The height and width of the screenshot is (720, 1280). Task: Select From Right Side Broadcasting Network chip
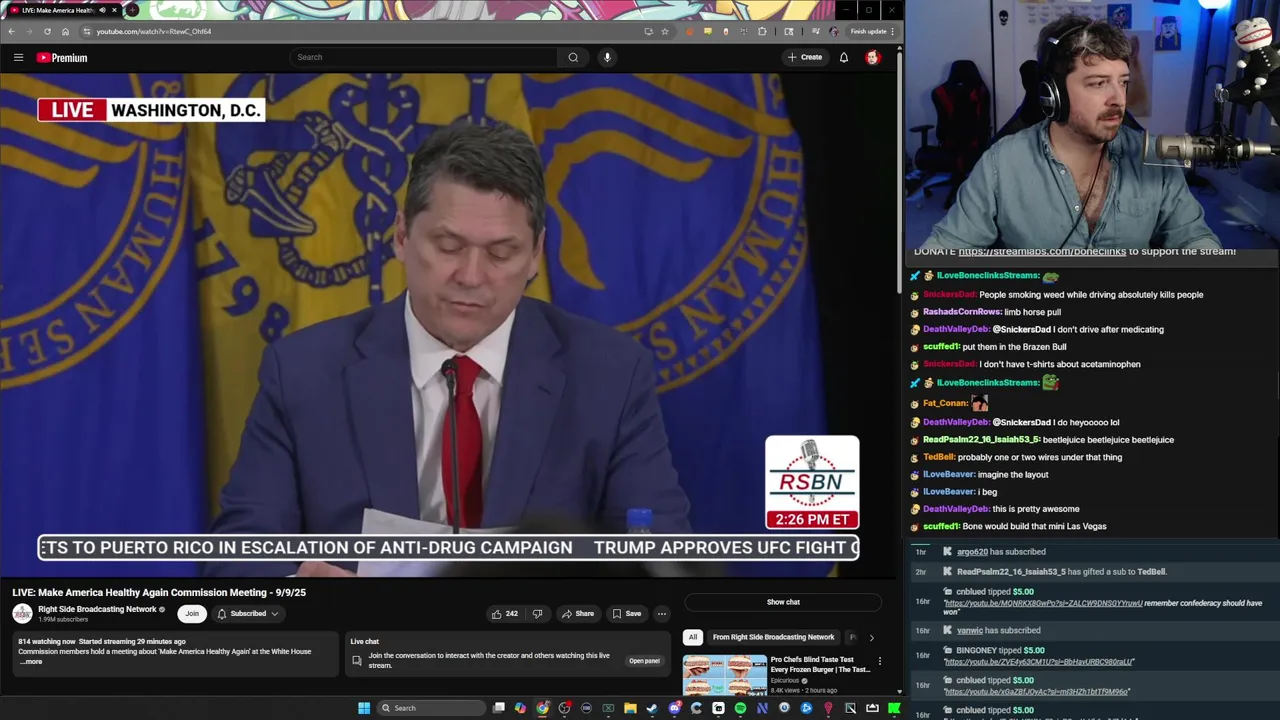773,637
